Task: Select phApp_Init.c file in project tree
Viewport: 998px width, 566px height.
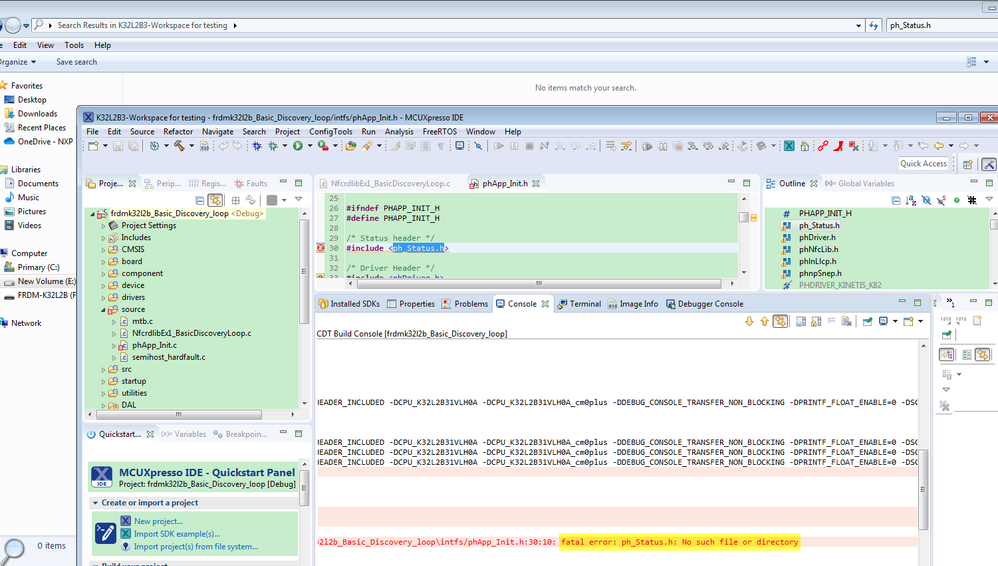Action: pyautogui.click(x=153, y=345)
